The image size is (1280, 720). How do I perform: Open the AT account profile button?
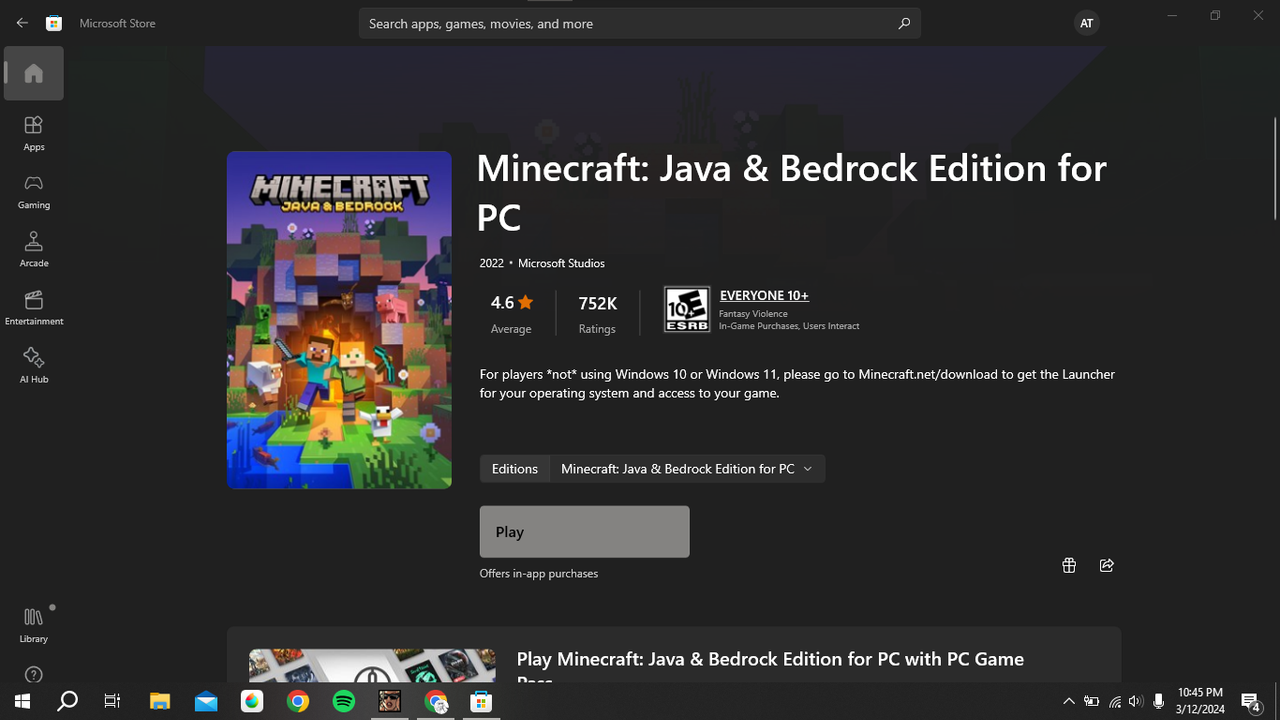point(1086,23)
